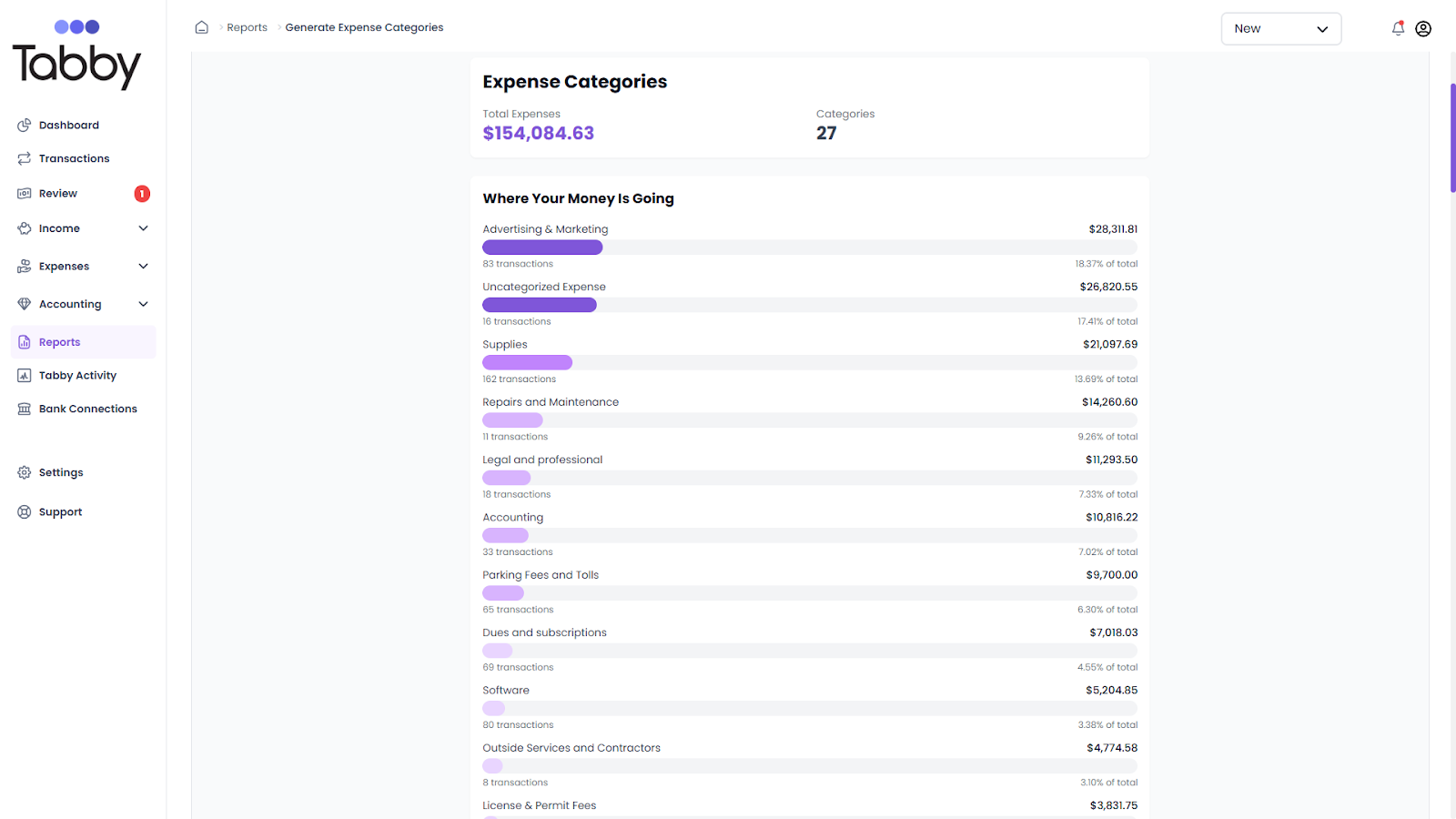
Task: Expand the Income section chevron
Action: click(x=143, y=227)
